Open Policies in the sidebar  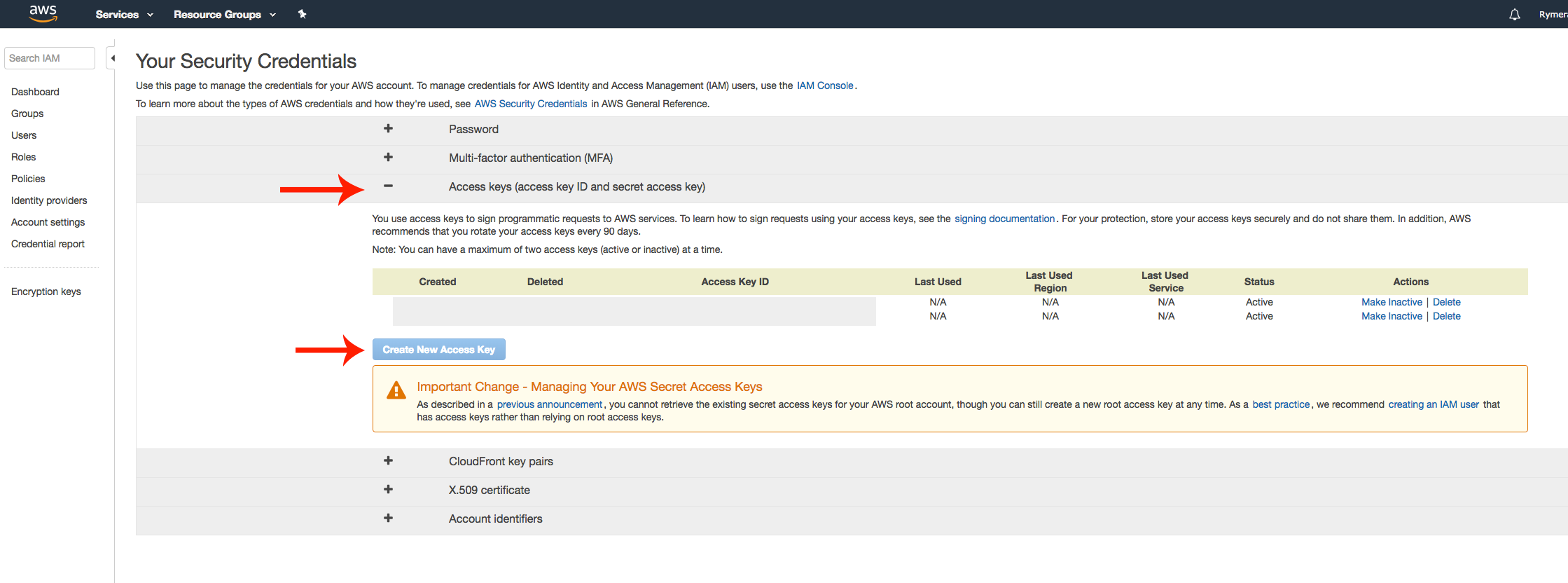[x=28, y=179]
